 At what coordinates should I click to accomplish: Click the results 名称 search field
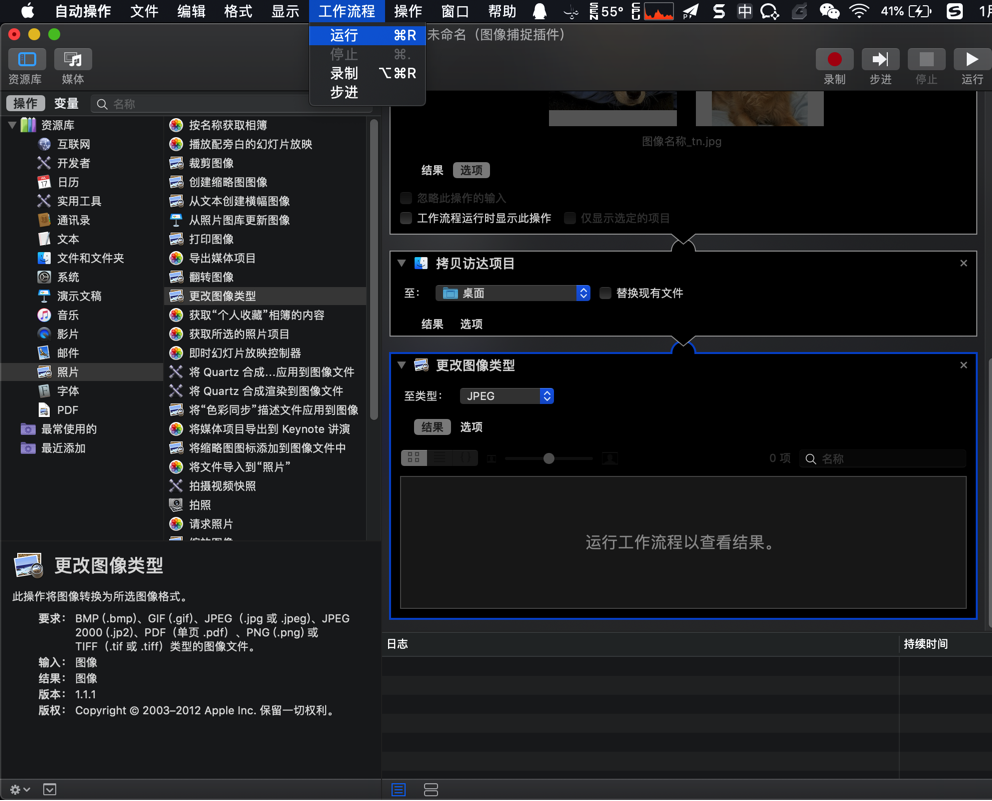click(883, 459)
